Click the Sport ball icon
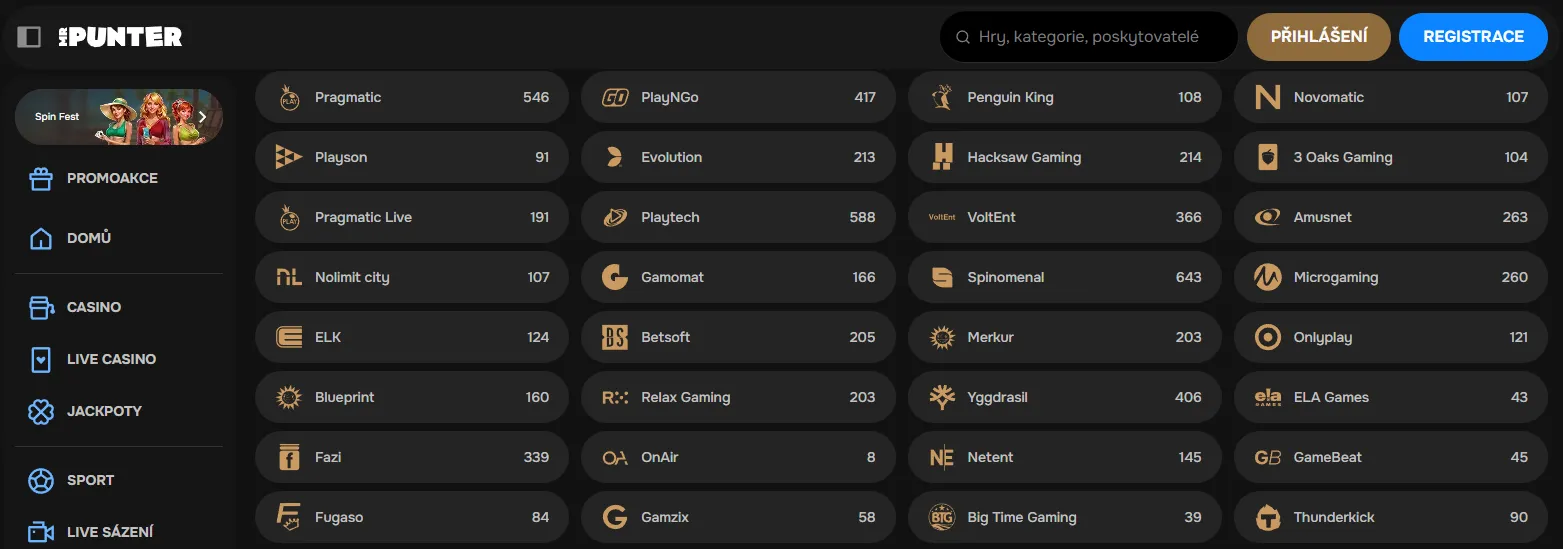The image size is (1563, 549). coord(41,480)
